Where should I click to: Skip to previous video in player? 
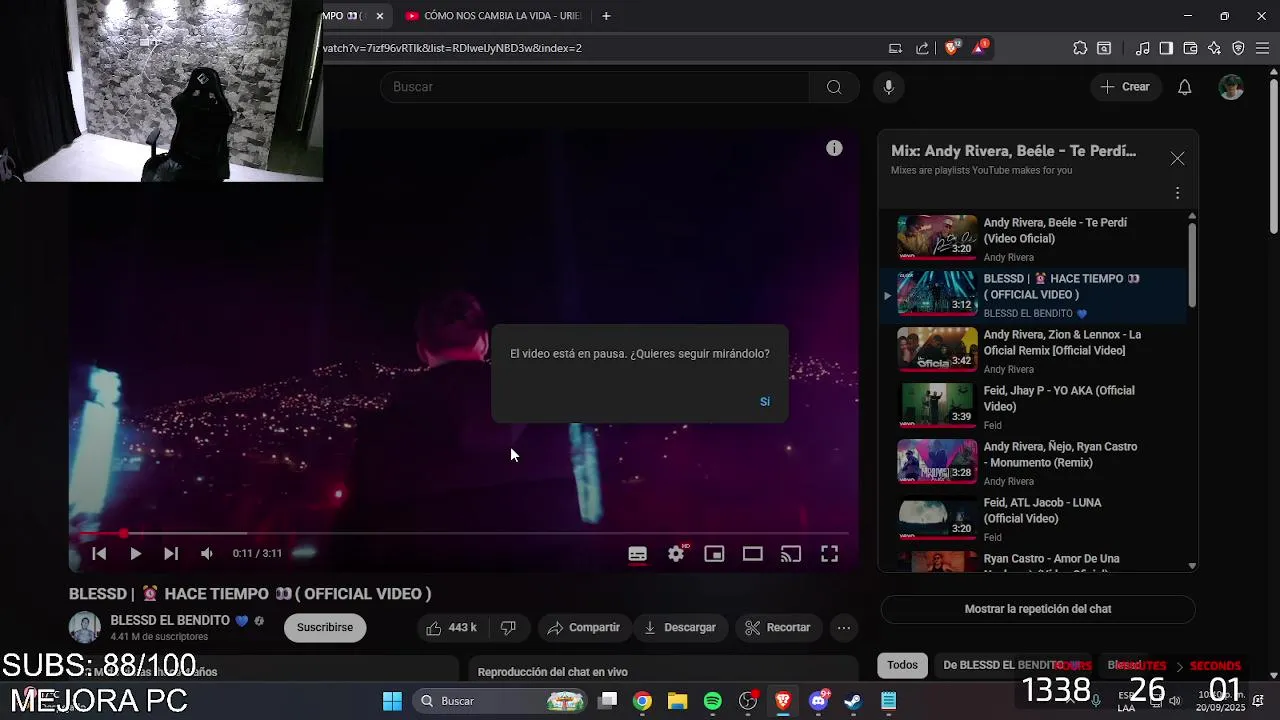click(99, 553)
